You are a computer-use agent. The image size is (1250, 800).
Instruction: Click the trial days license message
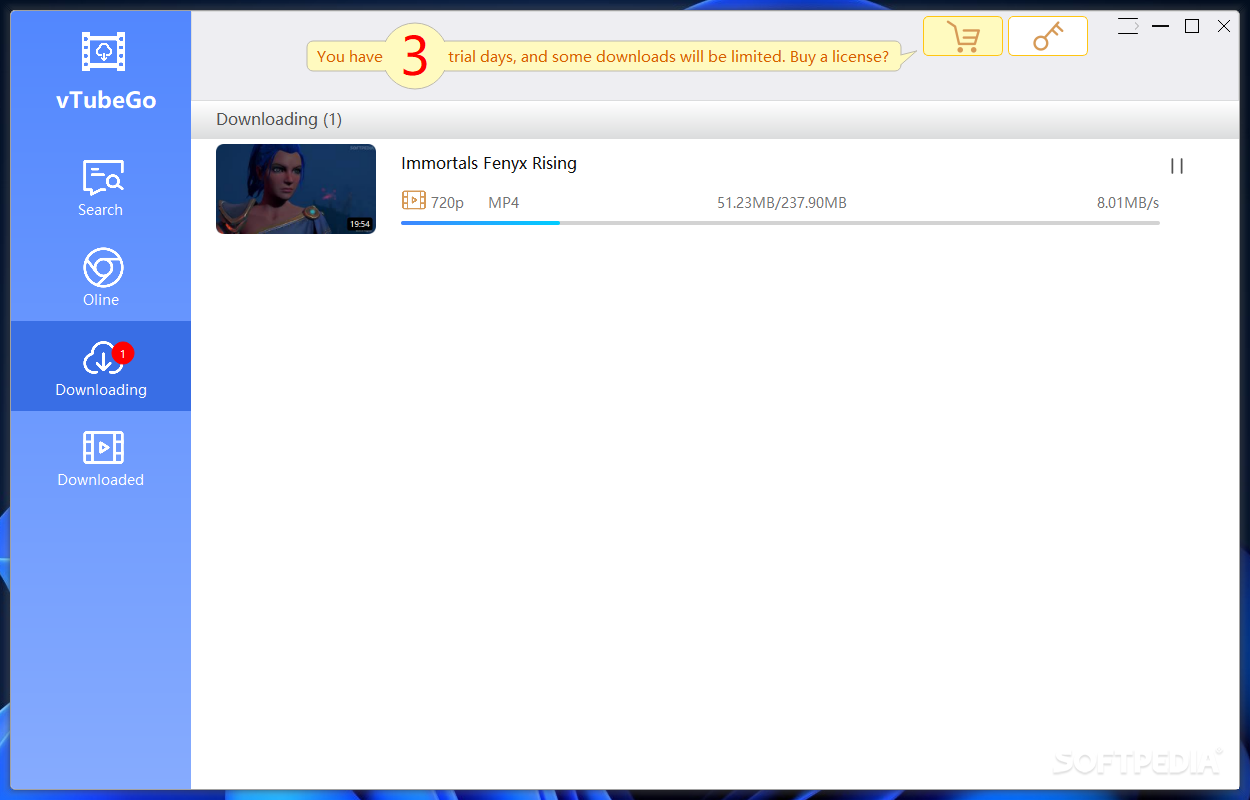click(x=611, y=56)
